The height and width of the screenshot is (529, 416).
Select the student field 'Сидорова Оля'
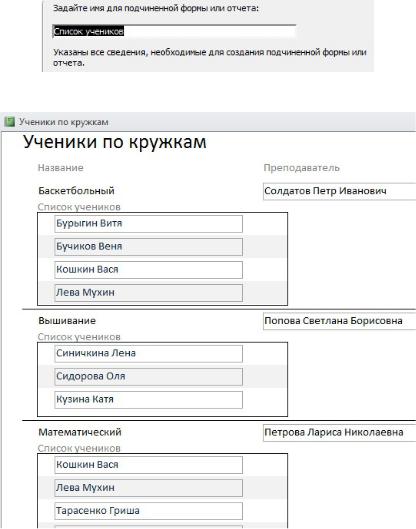[148, 377]
